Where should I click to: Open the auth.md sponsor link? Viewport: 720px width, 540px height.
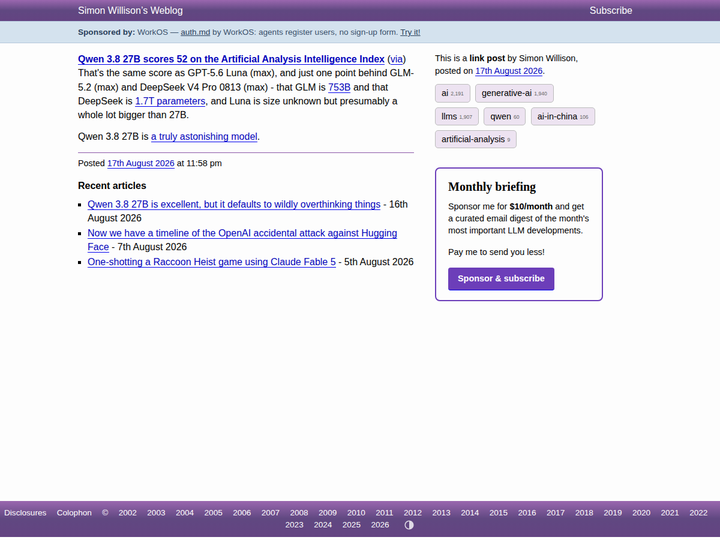(195, 32)
